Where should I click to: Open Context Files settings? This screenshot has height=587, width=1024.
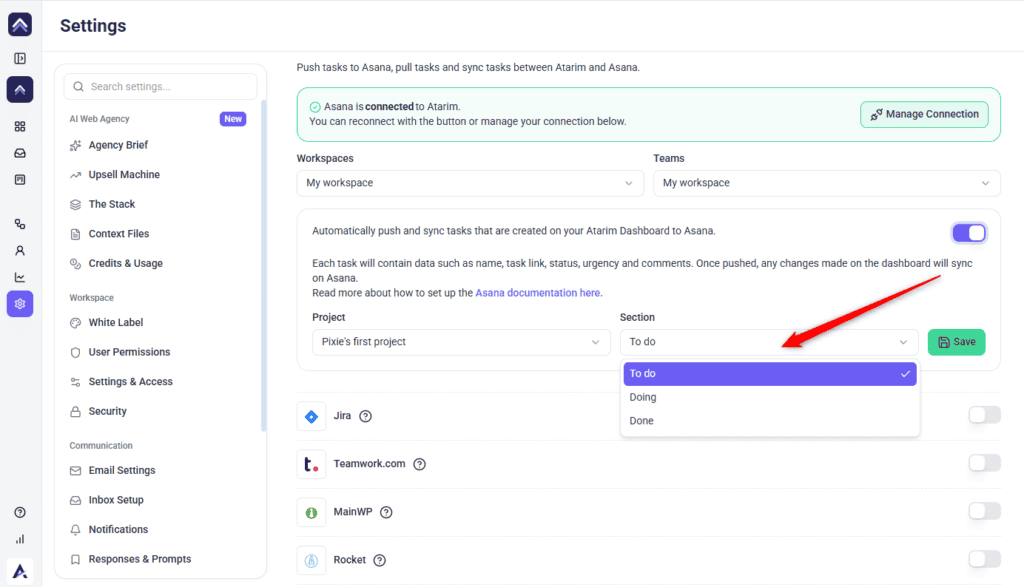(x=119, y=234)
